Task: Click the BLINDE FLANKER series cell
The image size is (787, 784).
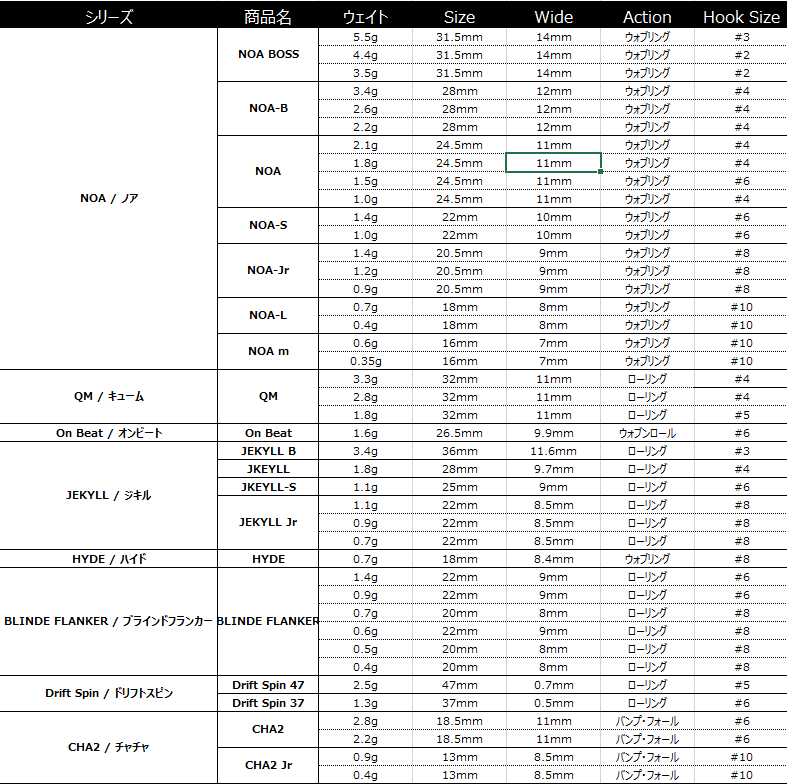Action: pos(109,621)
